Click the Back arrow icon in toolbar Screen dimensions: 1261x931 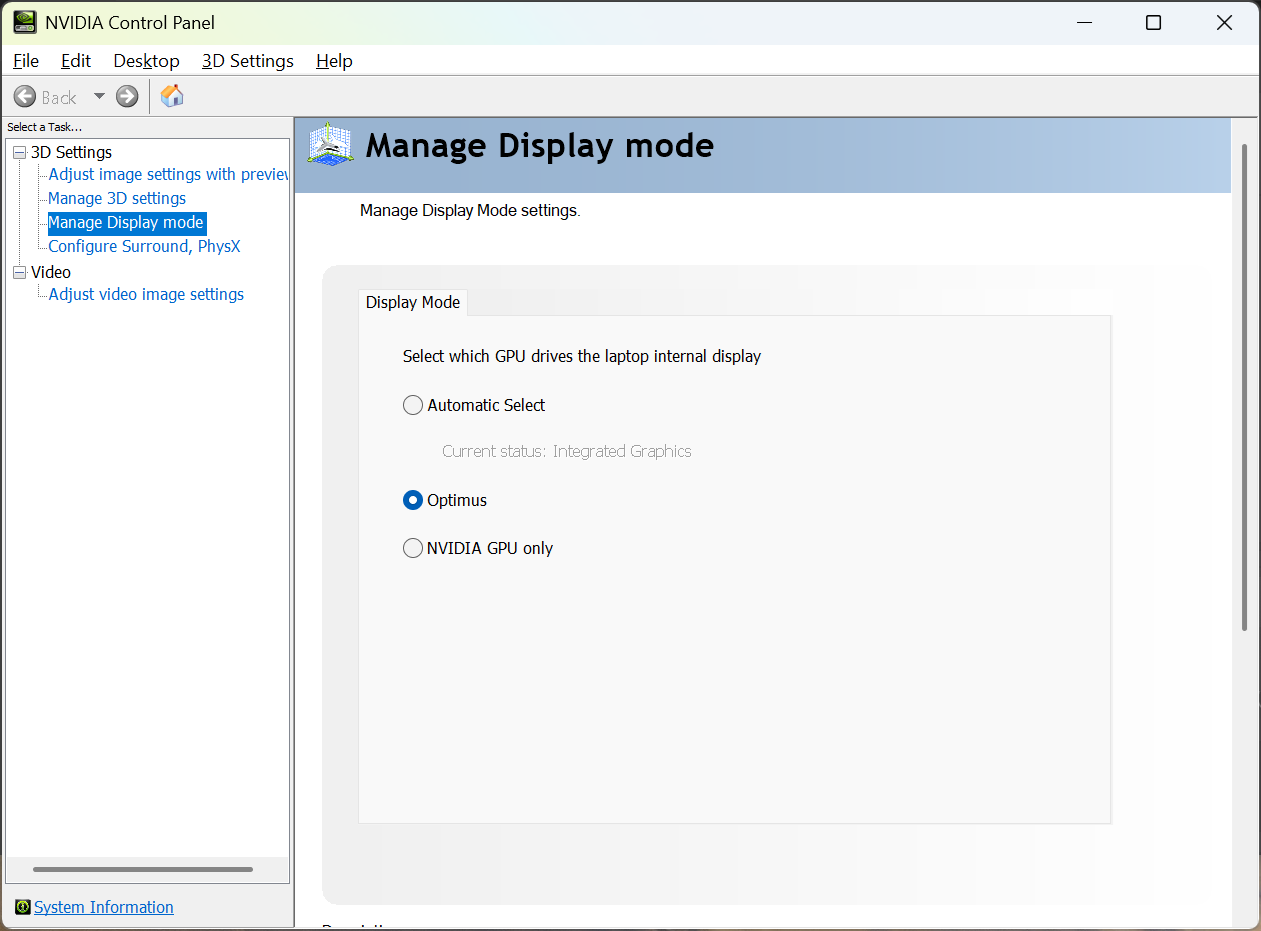(25, 96)
